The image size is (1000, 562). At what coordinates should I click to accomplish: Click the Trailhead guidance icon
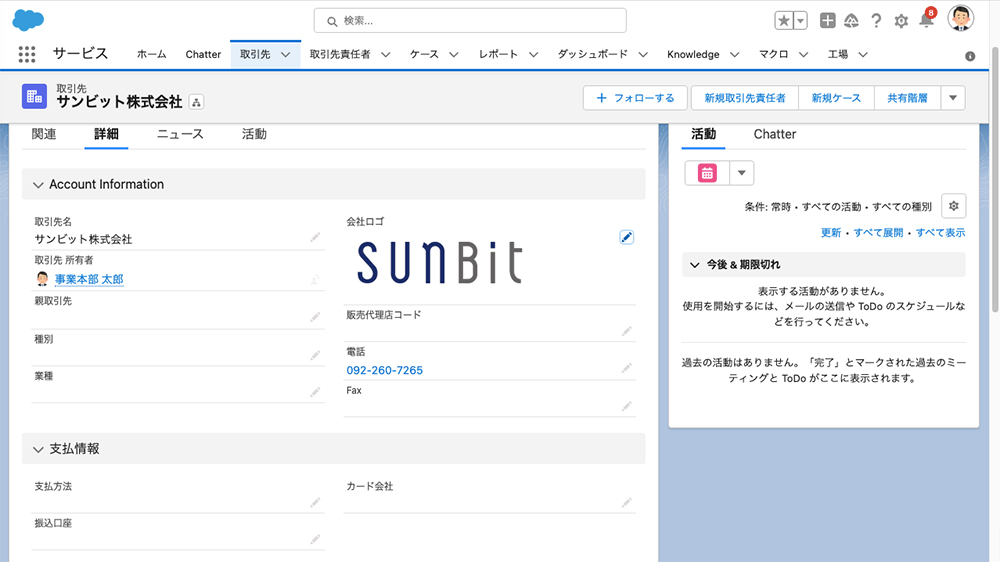click(x=851, y=21)
